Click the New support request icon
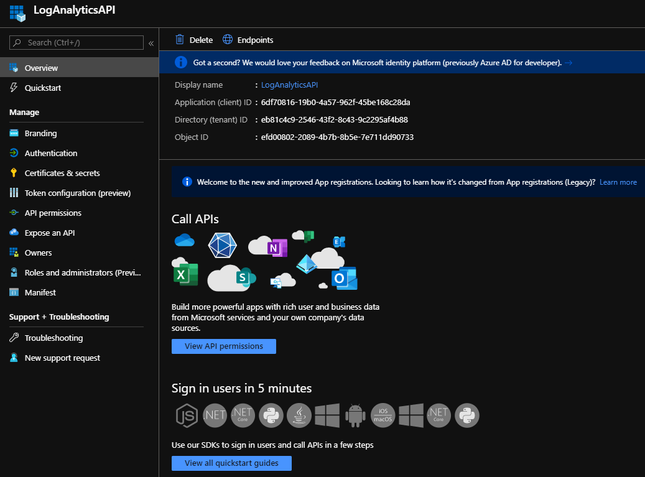 click(14, 357)
